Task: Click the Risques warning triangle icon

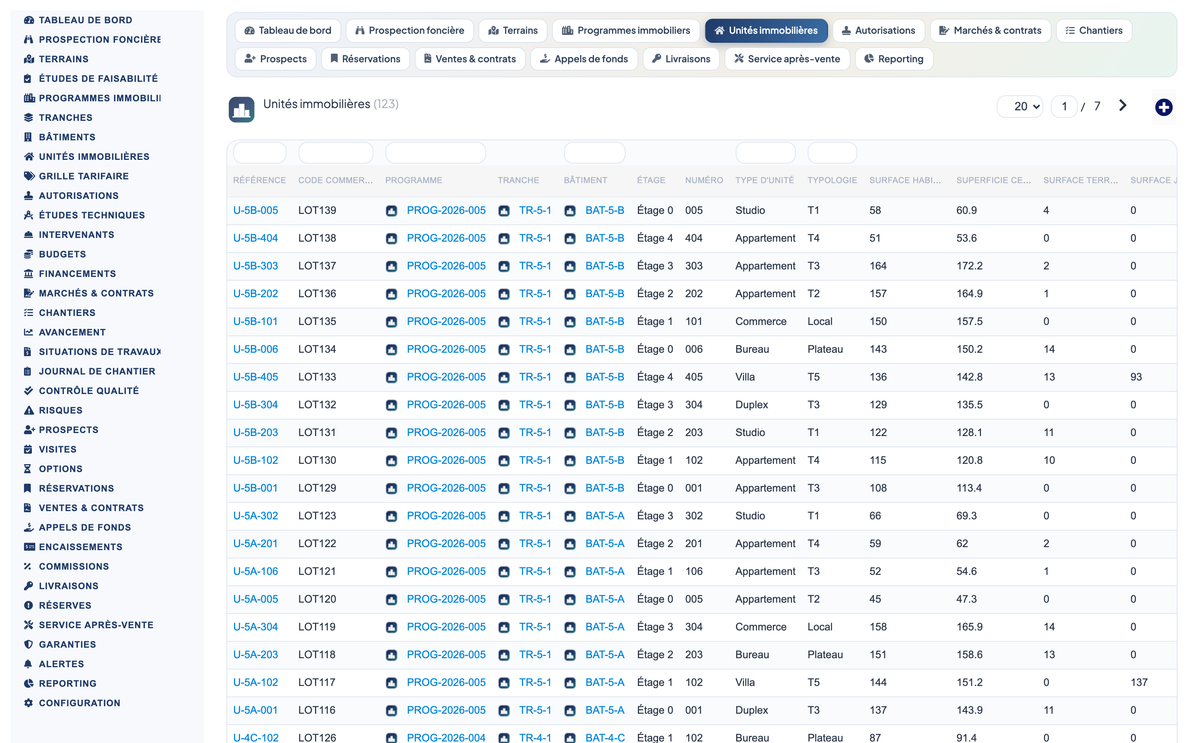Action: tap(29, 410)
